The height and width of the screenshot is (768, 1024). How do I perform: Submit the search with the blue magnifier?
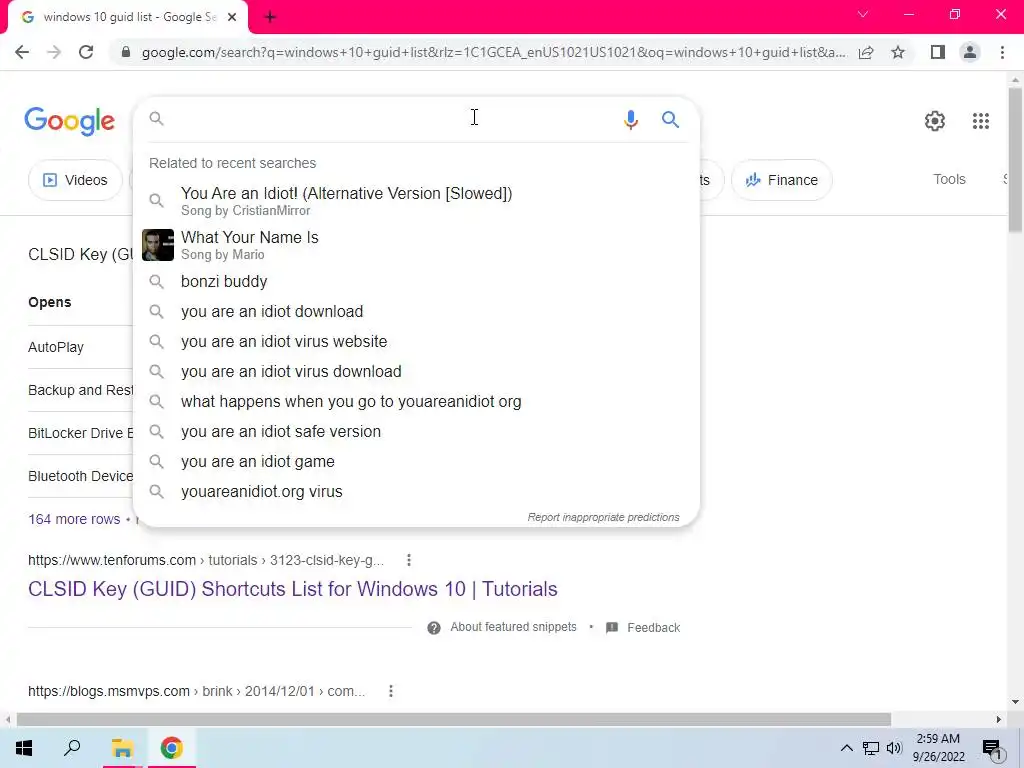pos(670,120)
